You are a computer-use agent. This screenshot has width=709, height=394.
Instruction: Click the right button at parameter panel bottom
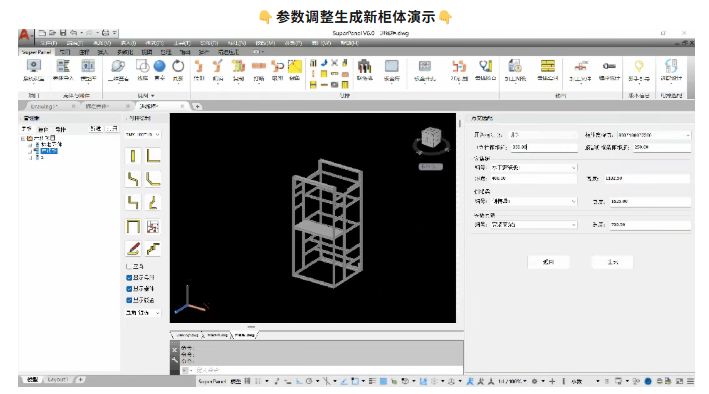click(x=612, y=262)
